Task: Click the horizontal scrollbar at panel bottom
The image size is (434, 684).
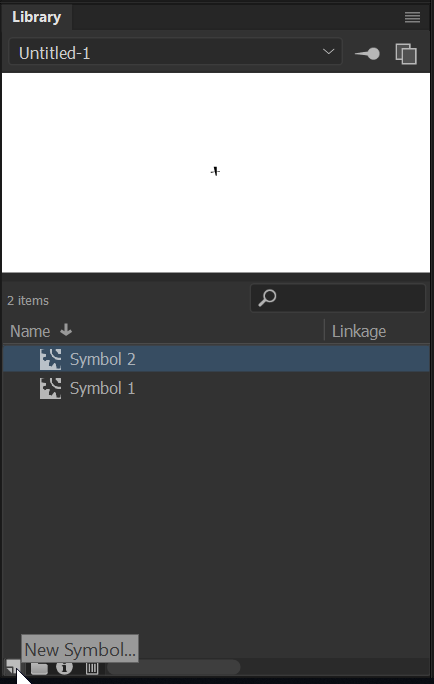Action: (x=174, y=667)
